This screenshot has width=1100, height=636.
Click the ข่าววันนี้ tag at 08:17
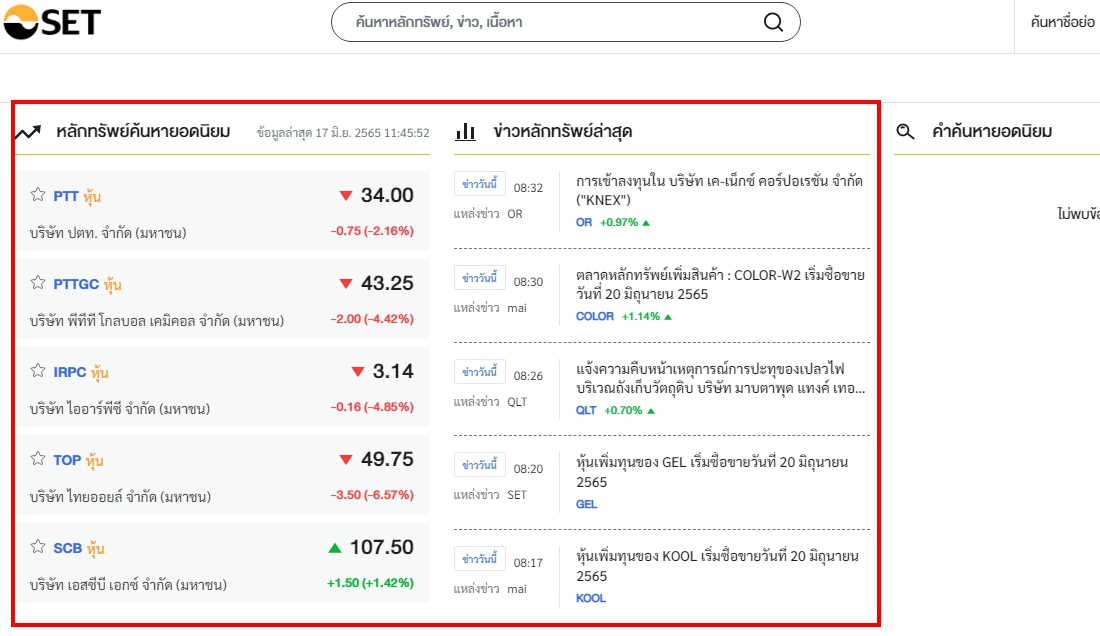[x=479, y=559]
